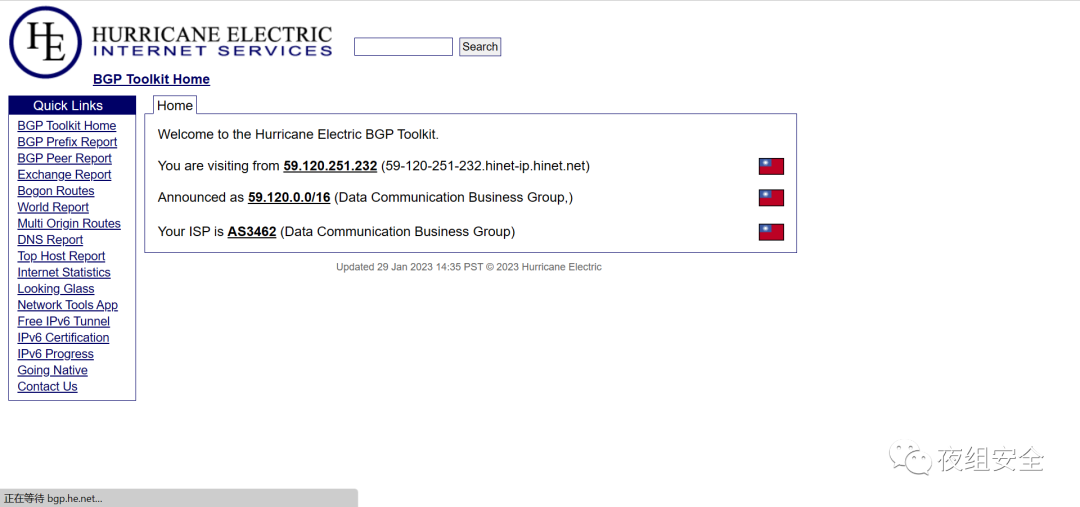Open the BGP Prefix Report link

tap(68, 142)
